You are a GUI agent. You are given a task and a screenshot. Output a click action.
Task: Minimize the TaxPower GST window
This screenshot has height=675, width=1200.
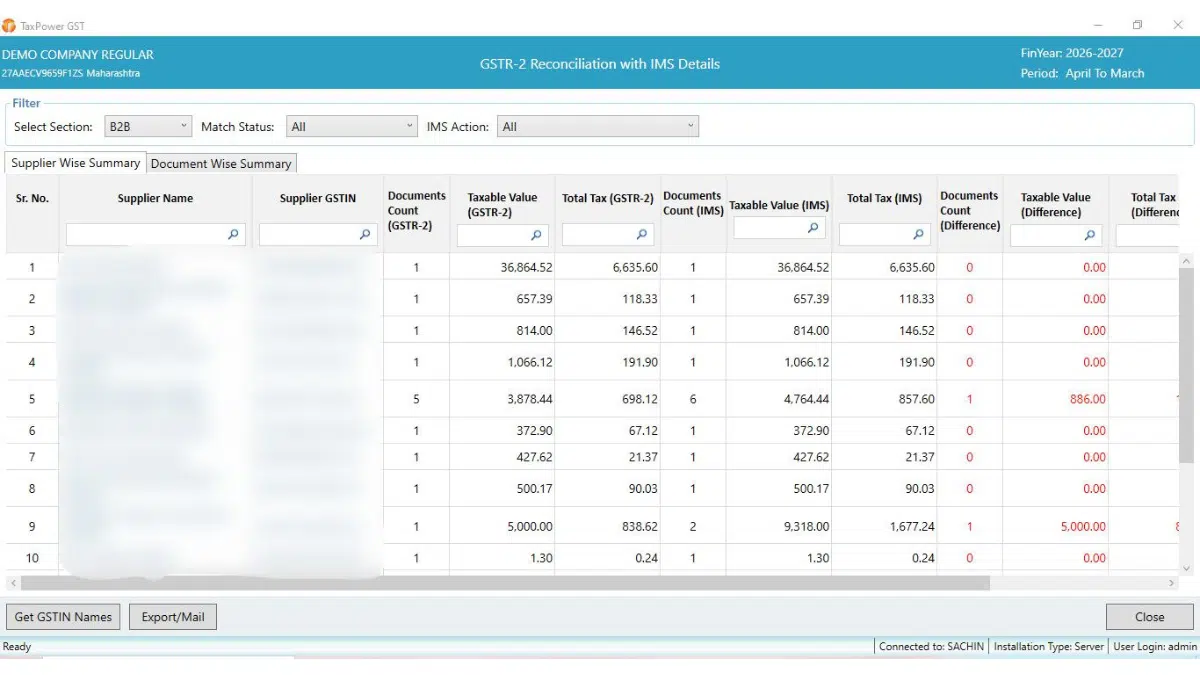1098,25
